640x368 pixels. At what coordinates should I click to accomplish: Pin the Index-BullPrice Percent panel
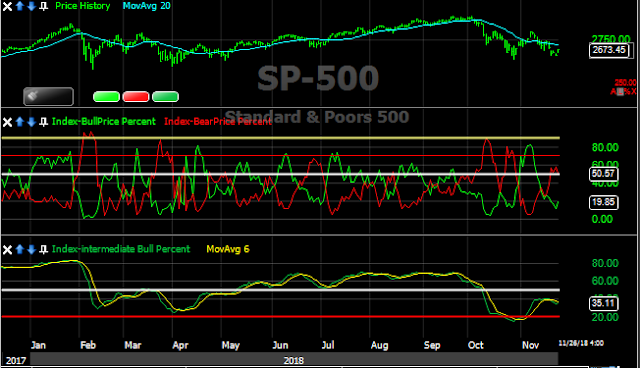point(43,122)
